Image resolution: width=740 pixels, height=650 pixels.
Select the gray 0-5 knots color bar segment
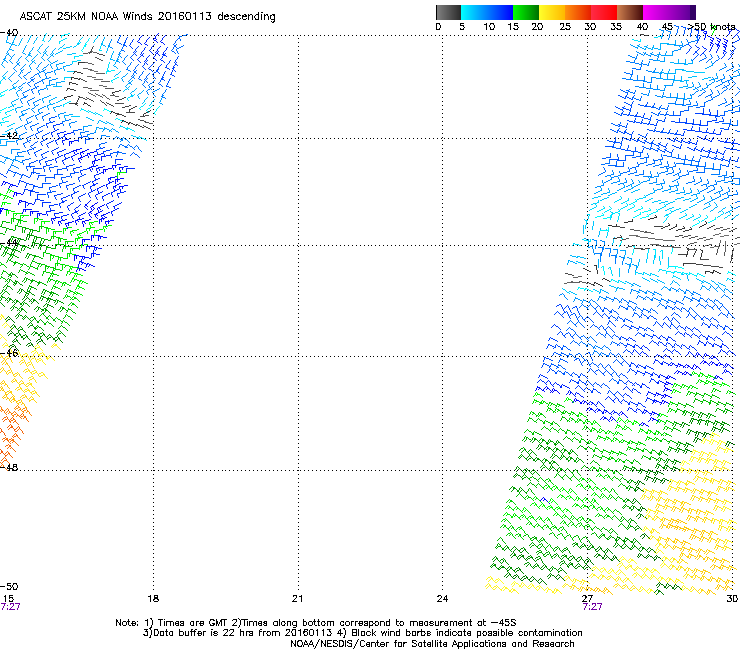(448, 12)
